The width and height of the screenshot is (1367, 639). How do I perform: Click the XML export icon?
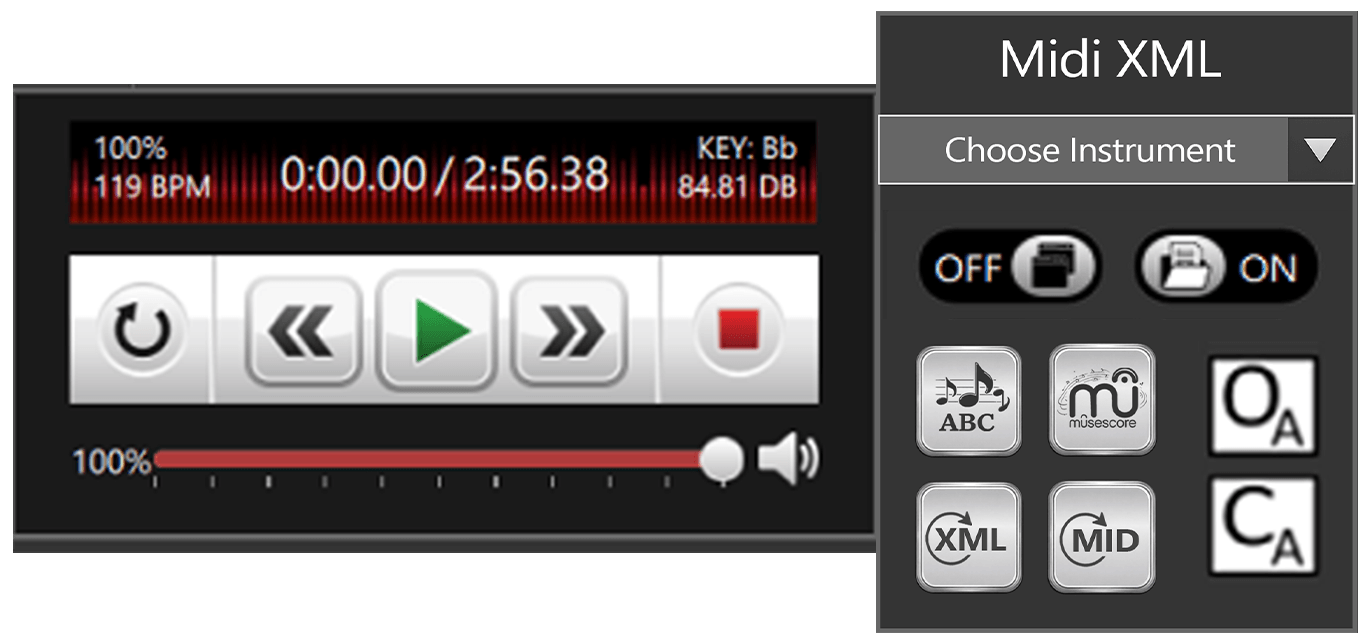(968, 538)
